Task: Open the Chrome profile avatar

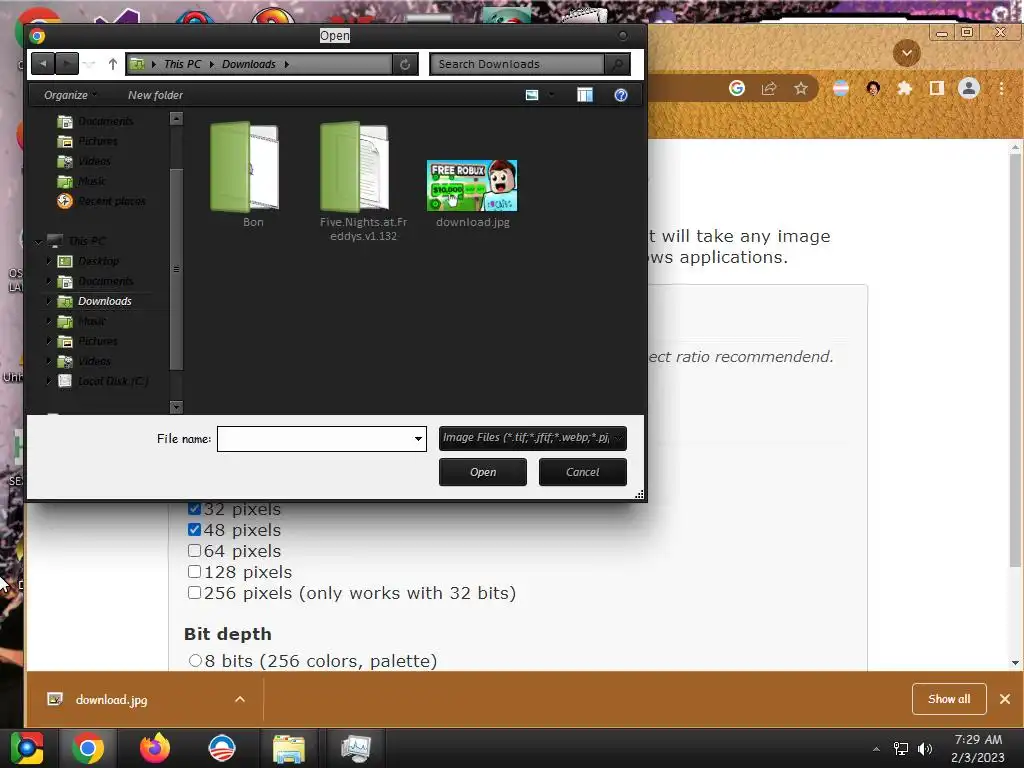Action: (968, 88)
